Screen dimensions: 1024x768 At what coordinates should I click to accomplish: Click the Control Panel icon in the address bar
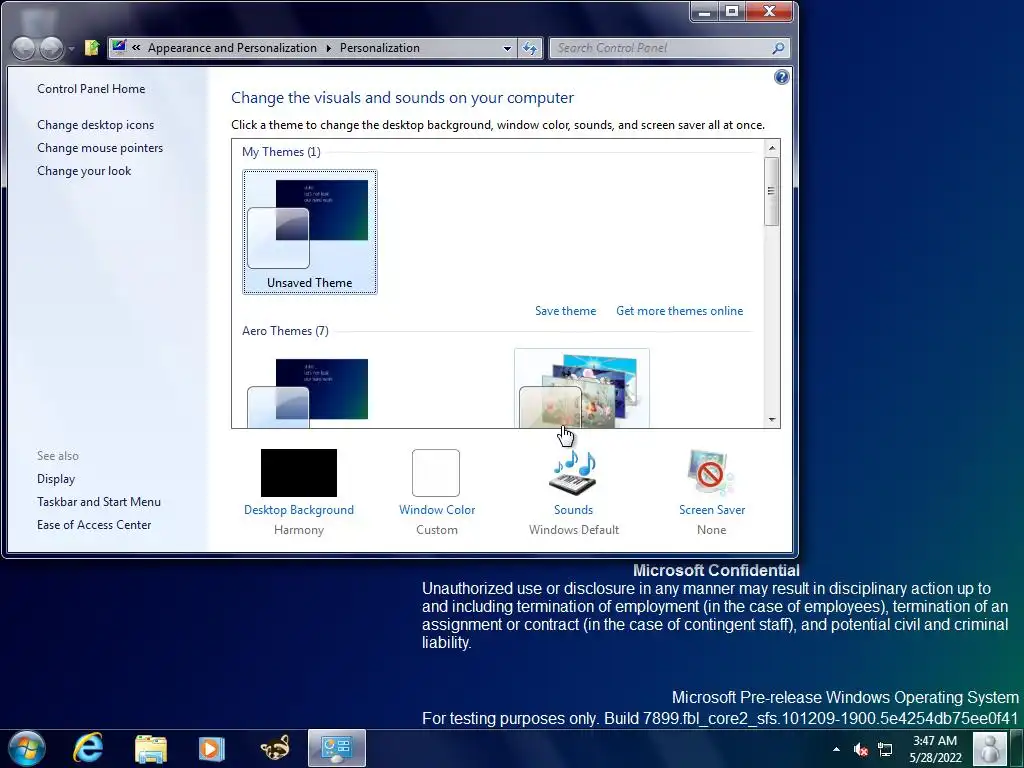pyautogui.click(x=119, y=47)
